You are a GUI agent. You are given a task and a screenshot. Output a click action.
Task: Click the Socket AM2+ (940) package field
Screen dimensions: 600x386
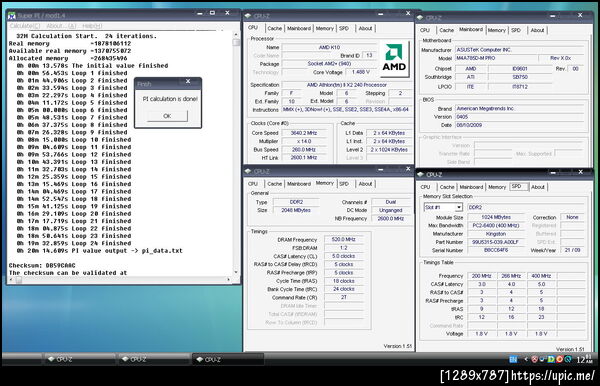pyautogui.click(x=329, y=64)
